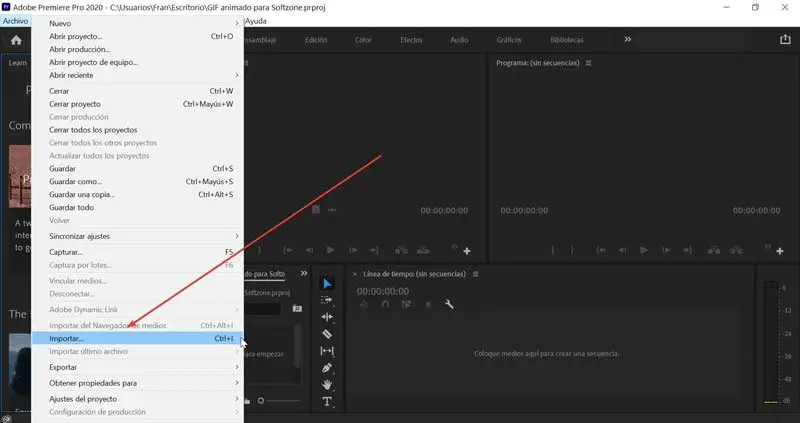The height and width of the screenshot is (423, 800).
Task: Click Insert button in Source monitor
Action: (401, 251)
